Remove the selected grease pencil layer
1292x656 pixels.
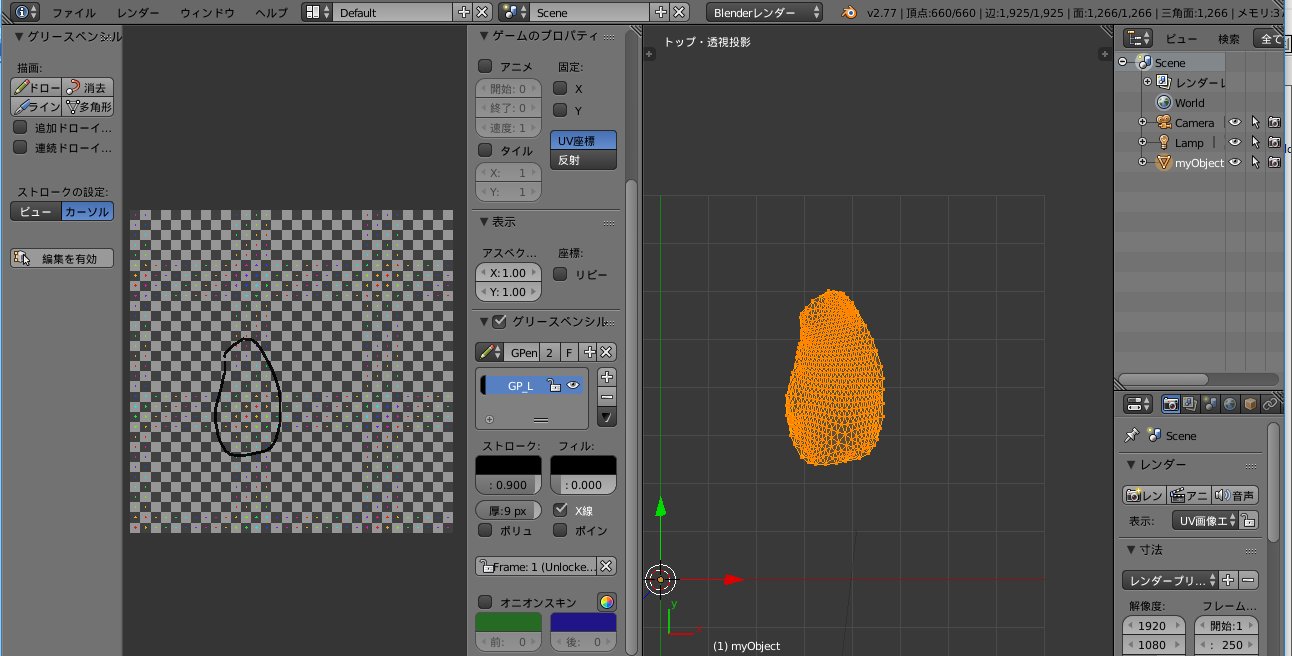[x=607, y=396]
